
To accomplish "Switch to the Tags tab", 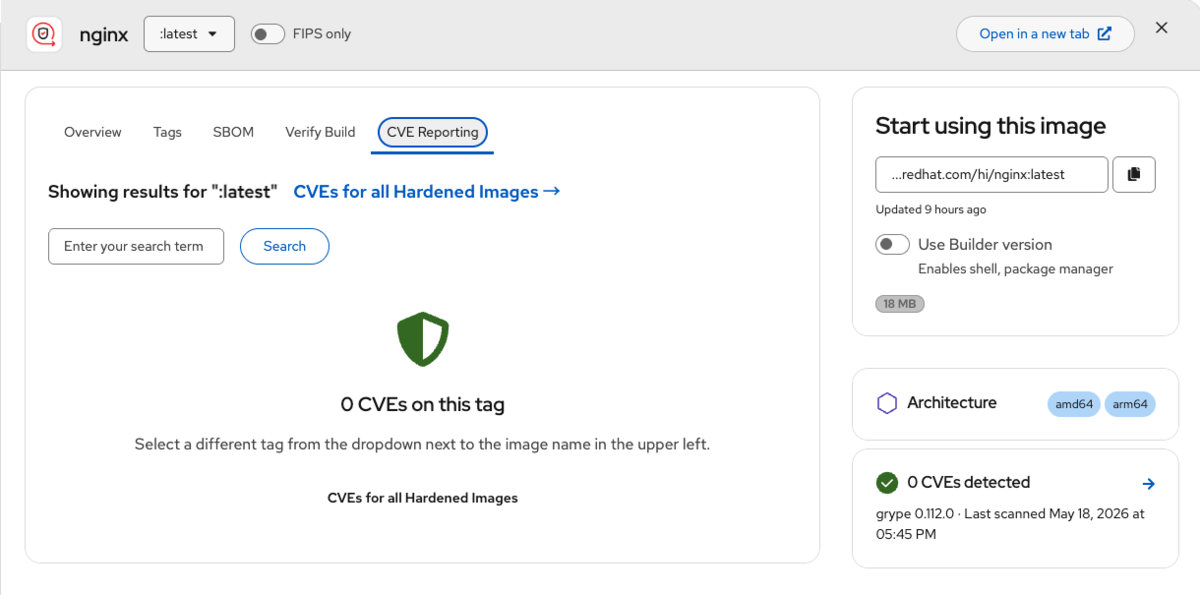I will [167, 132].
